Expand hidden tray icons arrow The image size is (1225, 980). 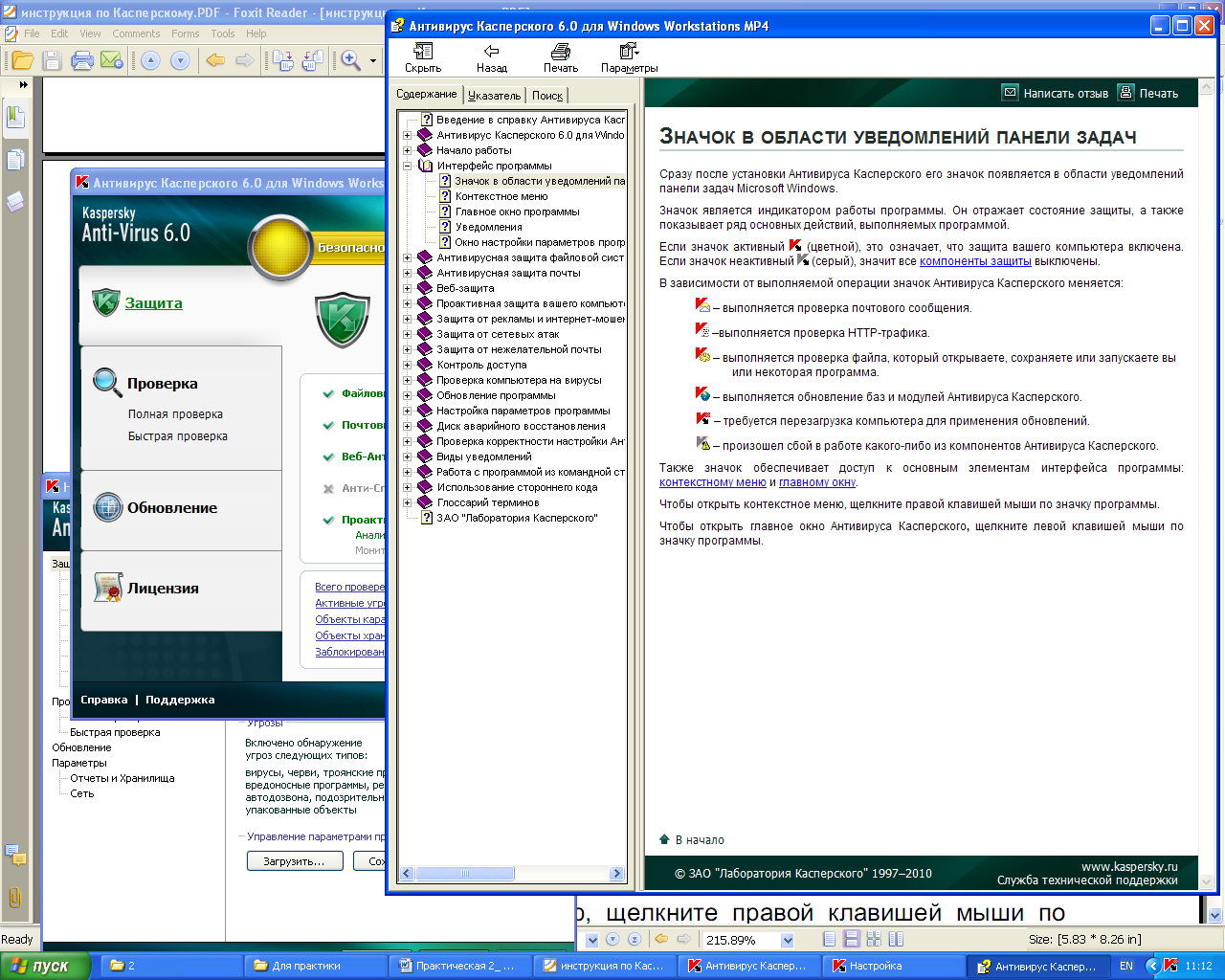[1152, 966]
